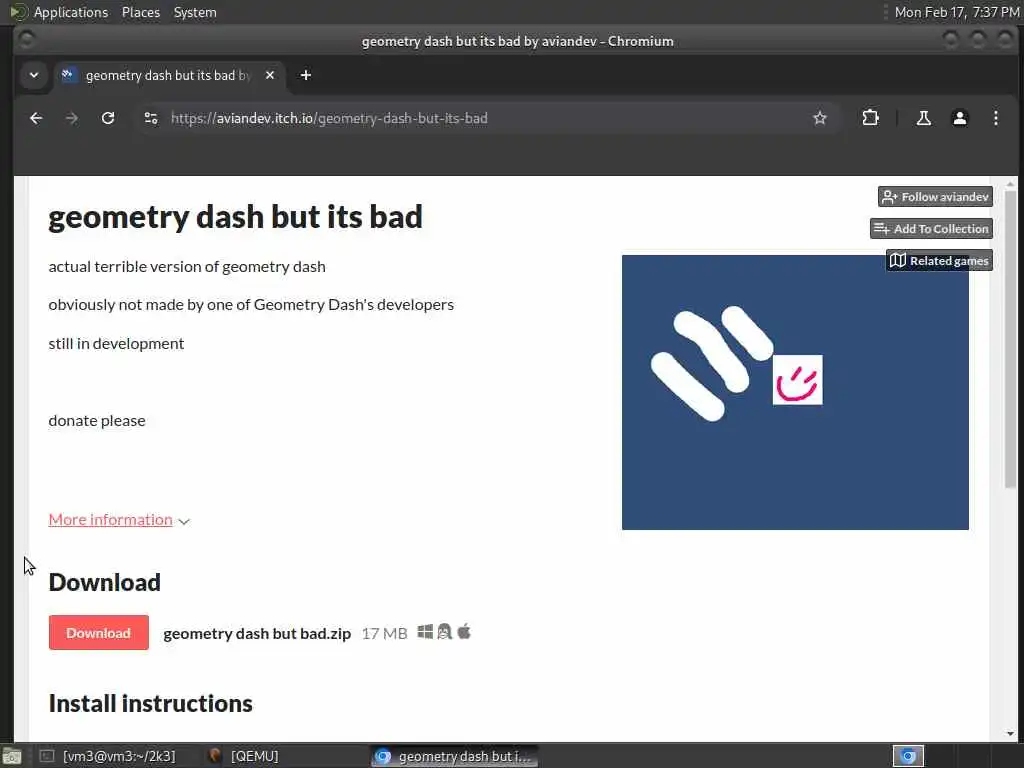Click the scrollbar up arrow
The height and width of the screenshot is (768, 1024).
click(x=1010, y=184)
